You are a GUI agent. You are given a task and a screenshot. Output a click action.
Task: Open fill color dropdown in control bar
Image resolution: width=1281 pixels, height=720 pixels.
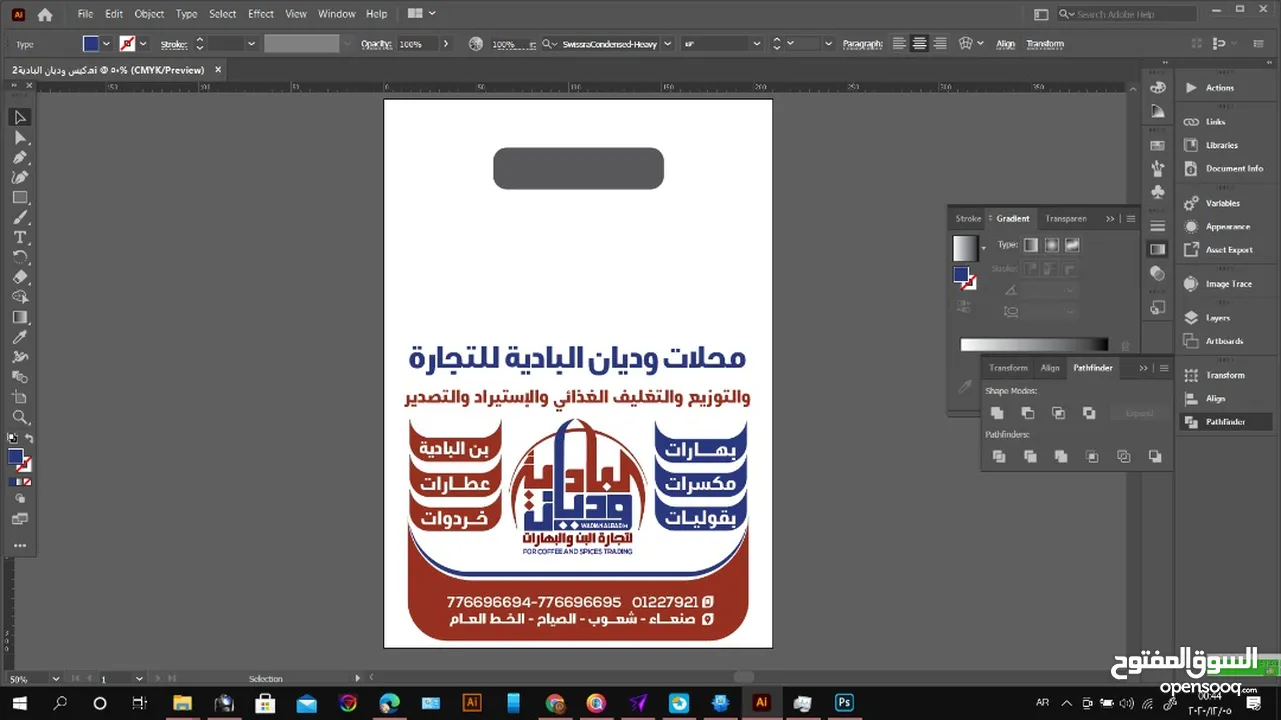tap(106, 44)
